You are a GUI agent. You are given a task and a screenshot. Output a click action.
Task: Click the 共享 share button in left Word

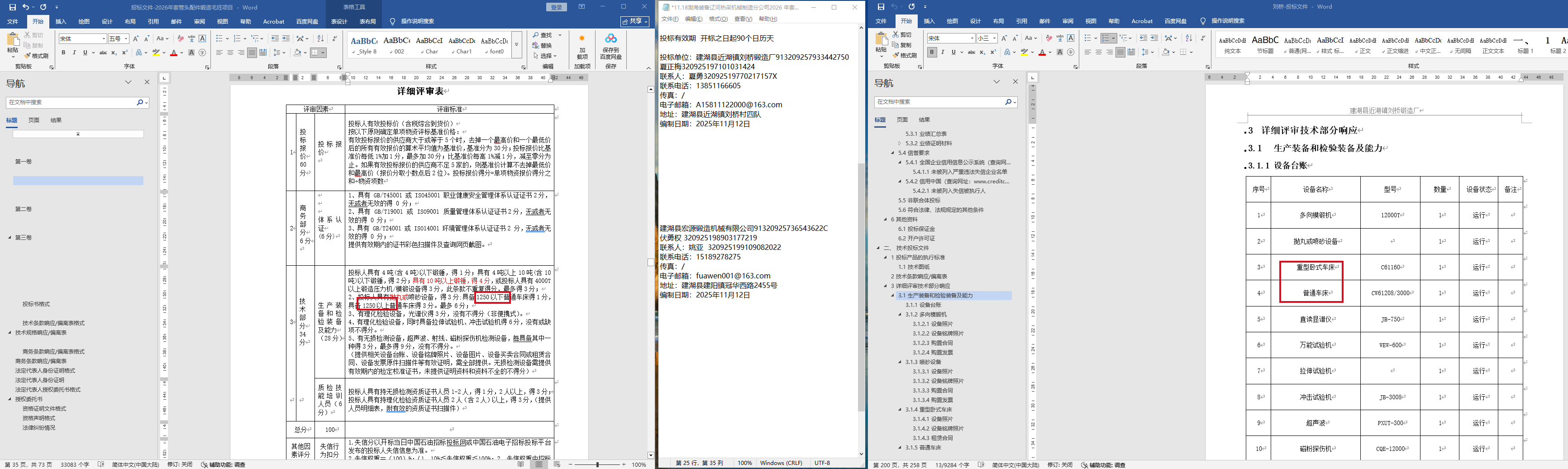click(635, 21)
